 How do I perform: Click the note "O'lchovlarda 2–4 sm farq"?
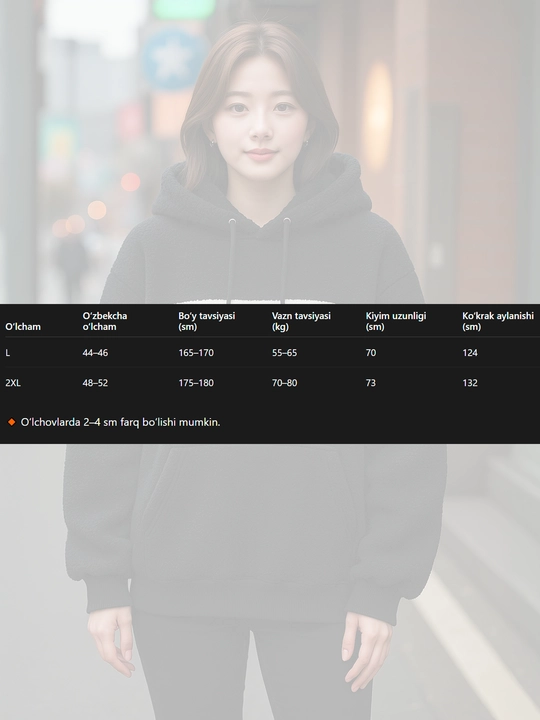[80, 422]
